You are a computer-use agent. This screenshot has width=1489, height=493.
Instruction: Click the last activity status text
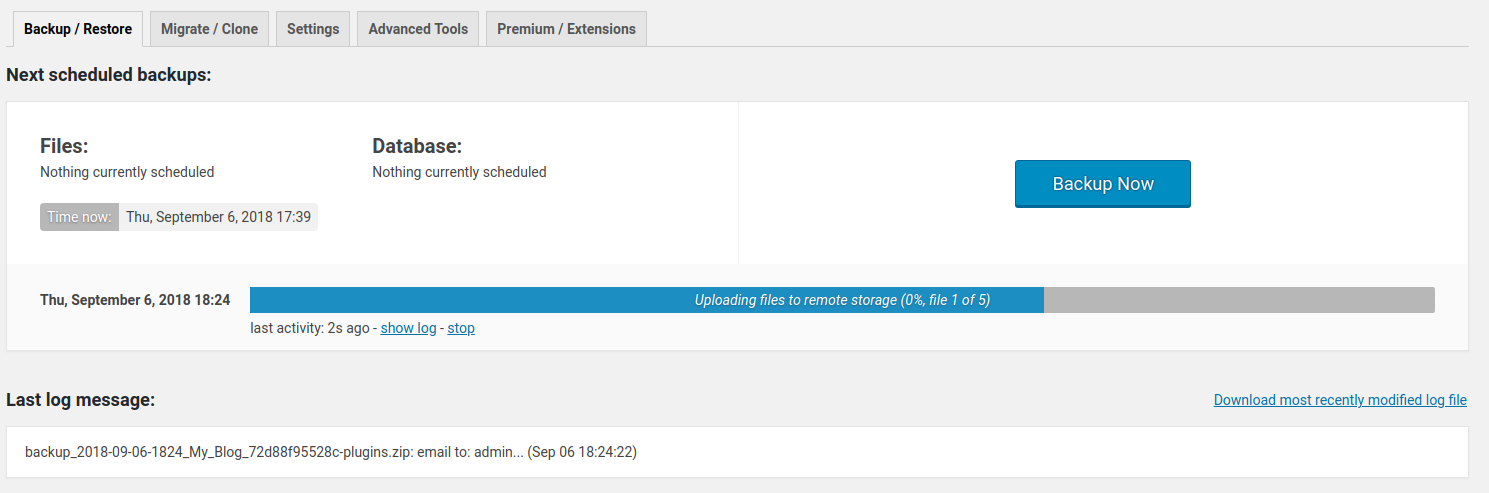pyautogui.click(x=310, y=328)
